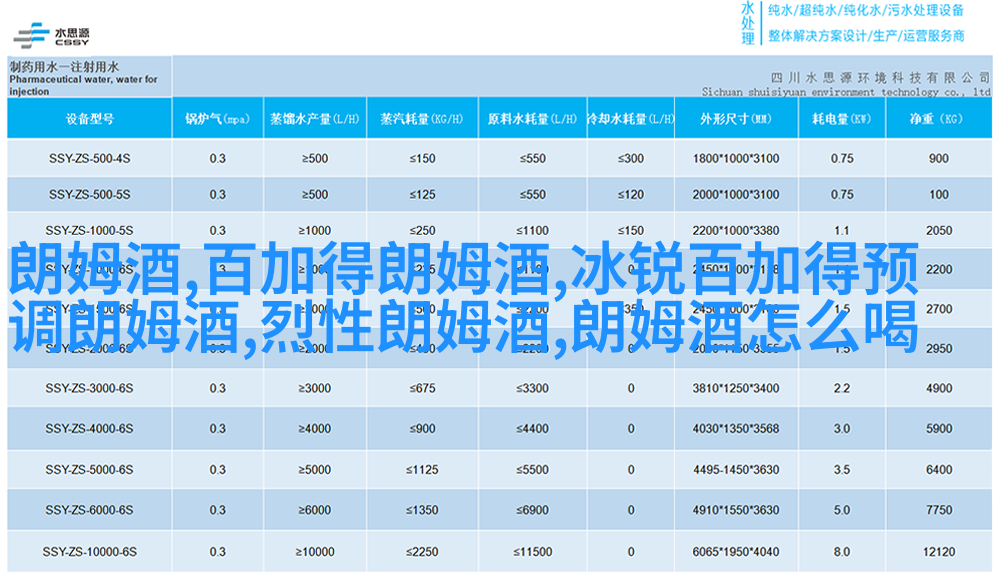The image size is (1000, 581).
Task: Select net weight '6400'
Action: pos(939,469)
